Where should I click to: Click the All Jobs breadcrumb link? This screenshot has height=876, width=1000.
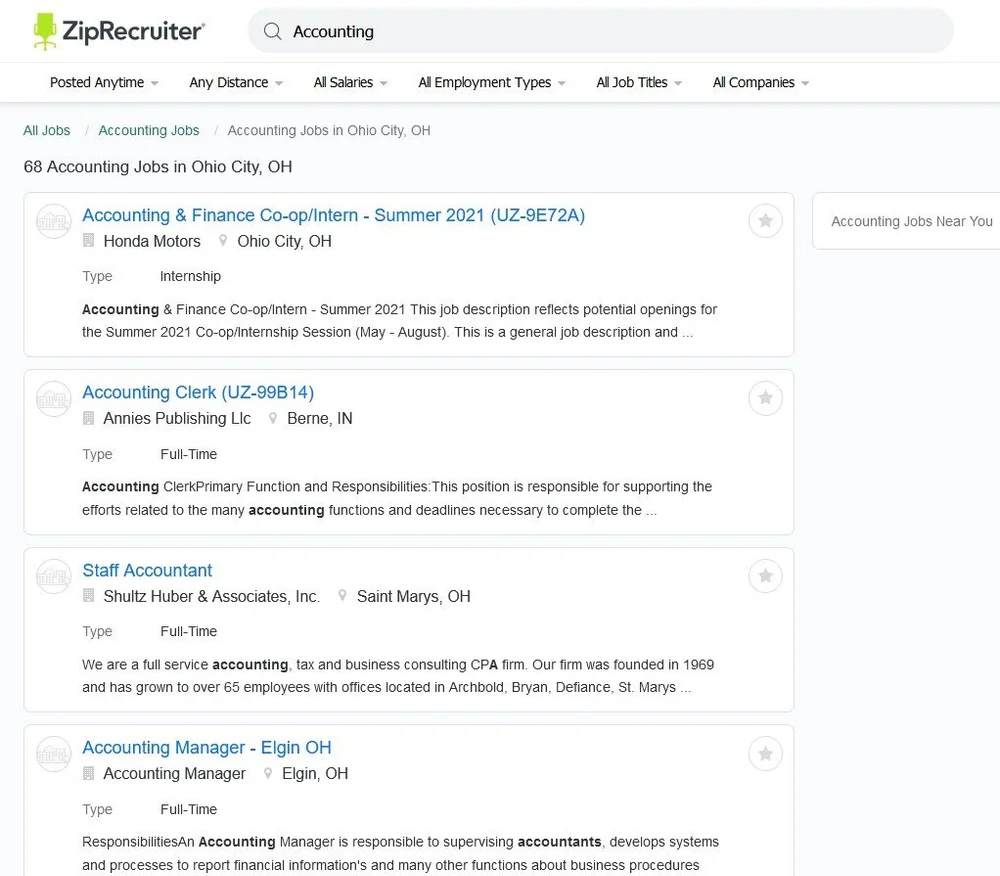[x=46, y=130]
